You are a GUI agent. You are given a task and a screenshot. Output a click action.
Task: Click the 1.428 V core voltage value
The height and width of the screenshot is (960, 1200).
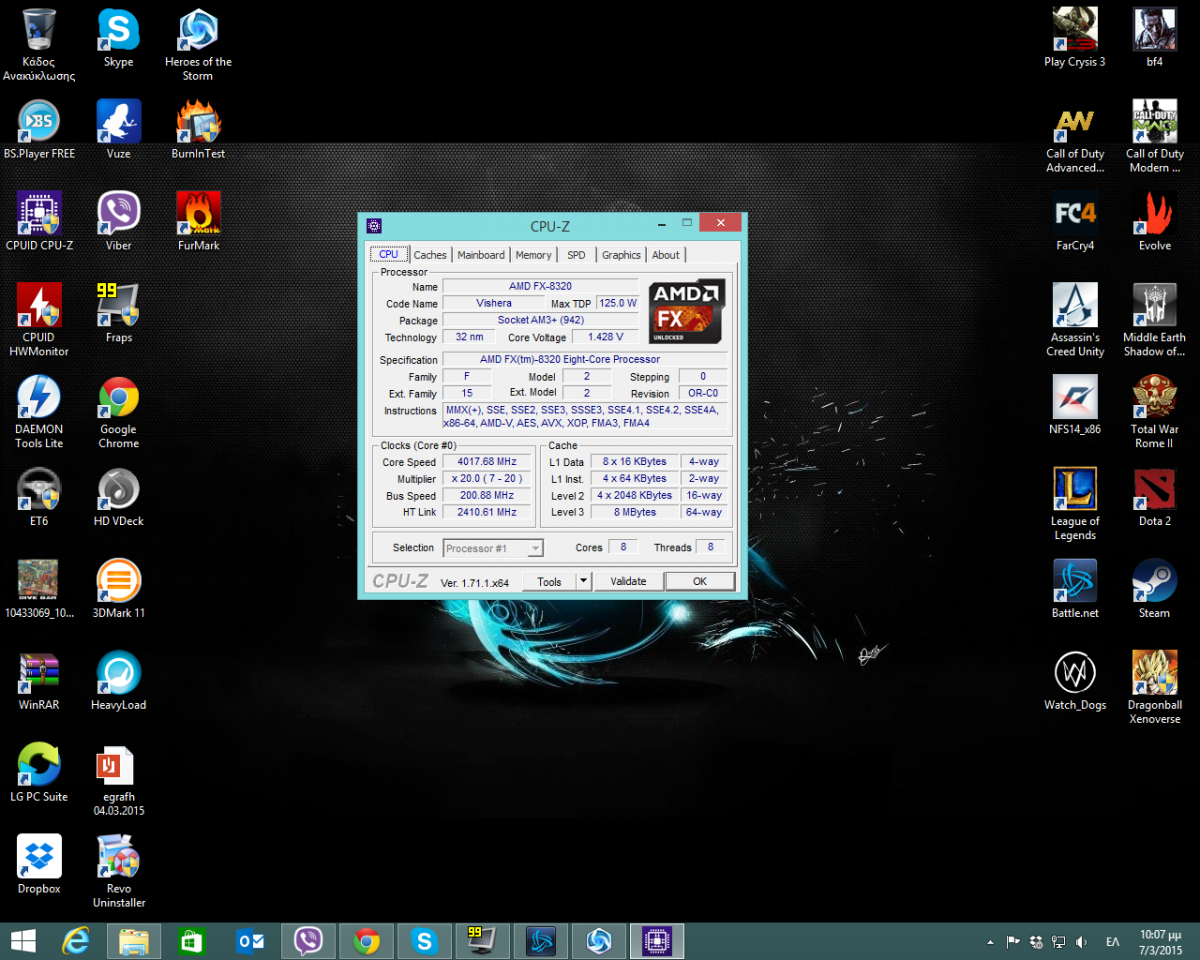[606, 337]
